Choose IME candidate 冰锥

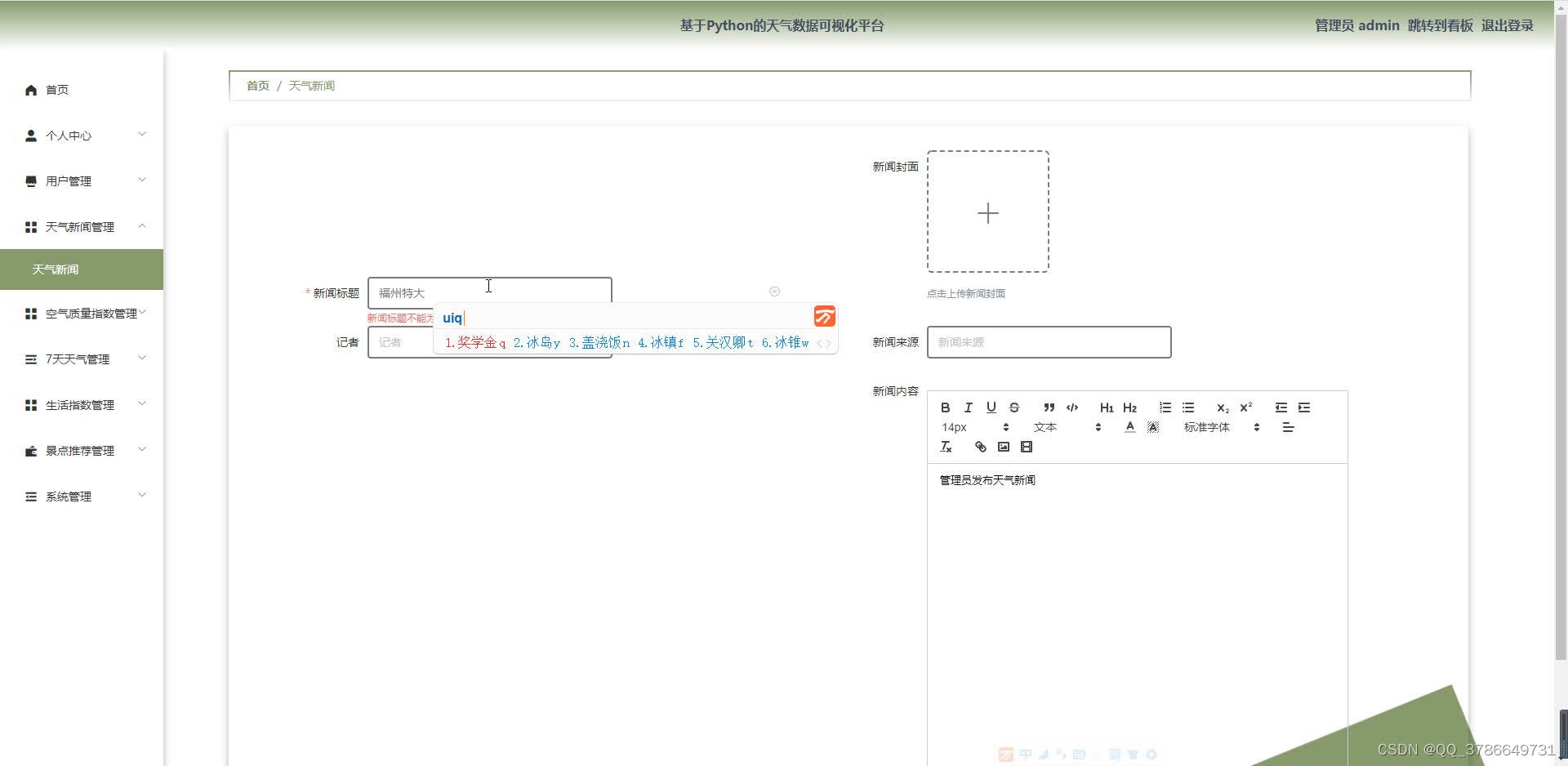click(x=785, y=343)
